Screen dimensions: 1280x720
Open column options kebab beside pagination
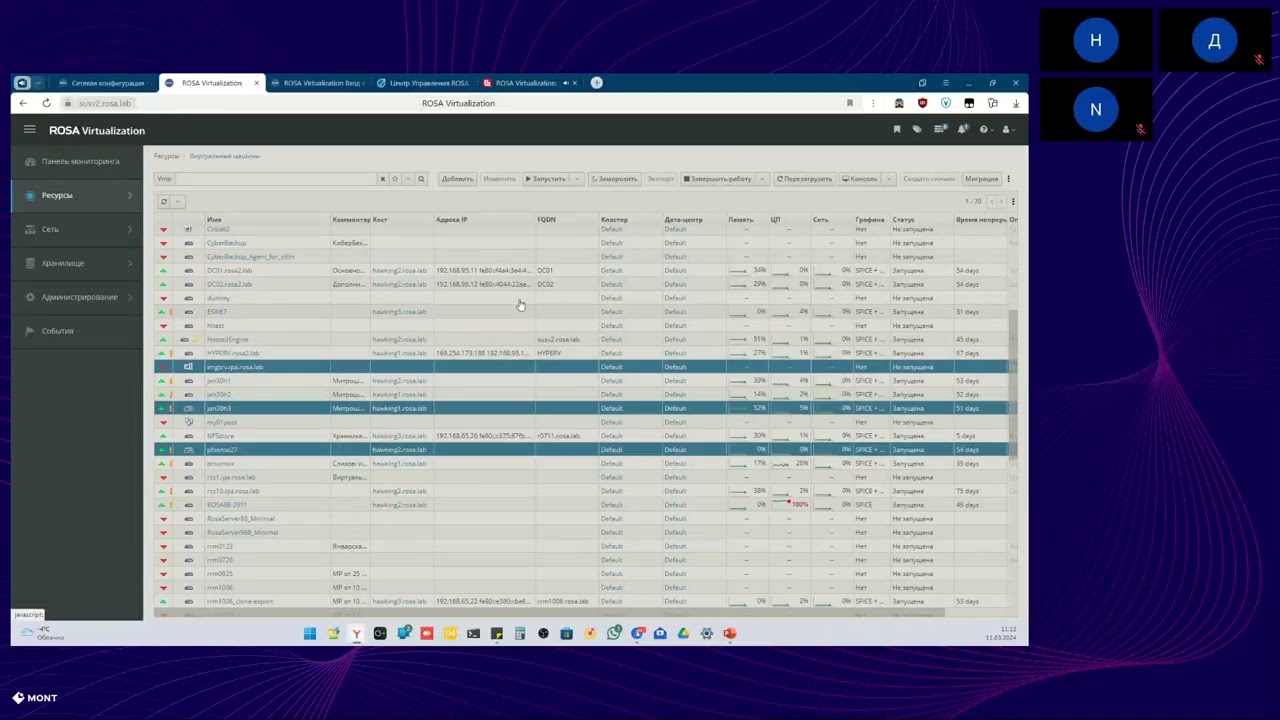1013,201
